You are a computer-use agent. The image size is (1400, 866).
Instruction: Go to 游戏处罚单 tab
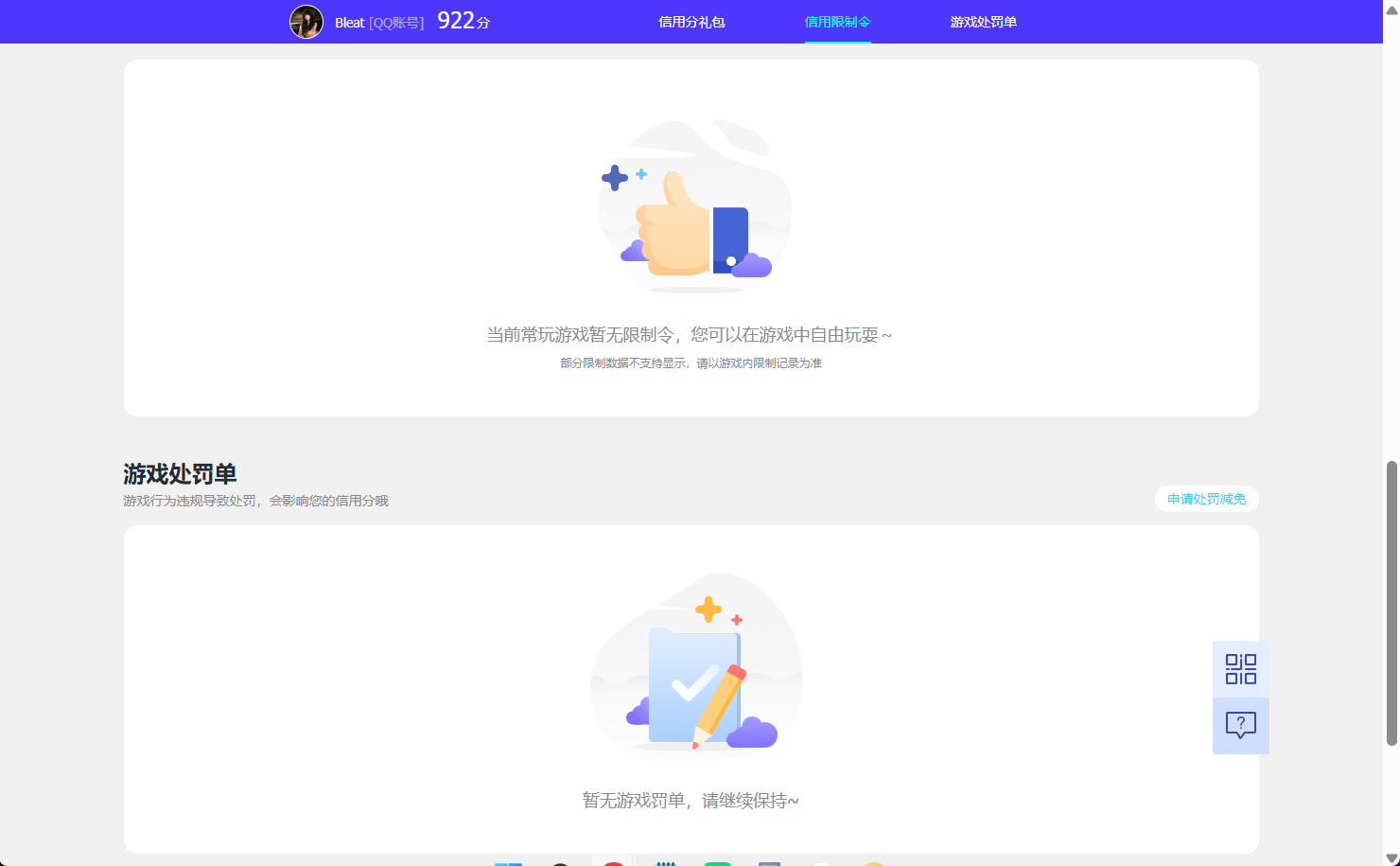pos(983,22)
